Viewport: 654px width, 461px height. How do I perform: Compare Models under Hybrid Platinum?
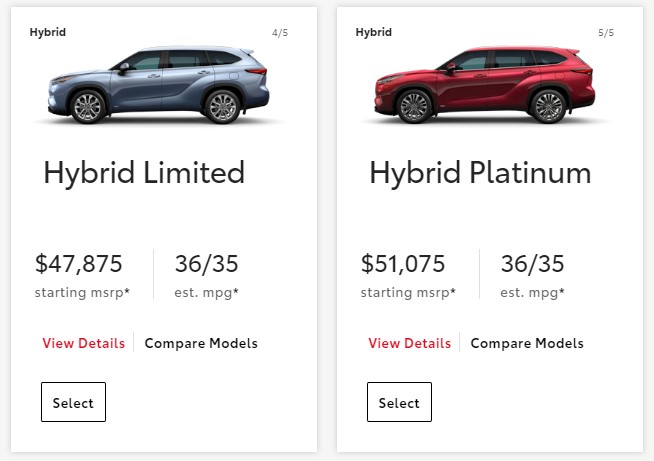[527, 343]
